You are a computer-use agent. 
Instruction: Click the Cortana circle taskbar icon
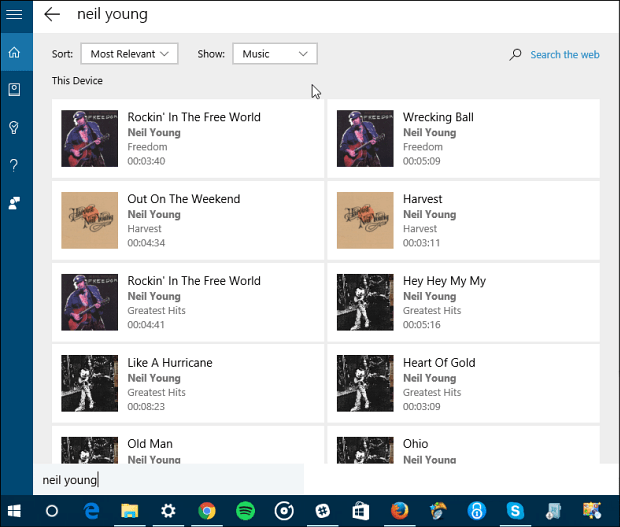point(52,511)
